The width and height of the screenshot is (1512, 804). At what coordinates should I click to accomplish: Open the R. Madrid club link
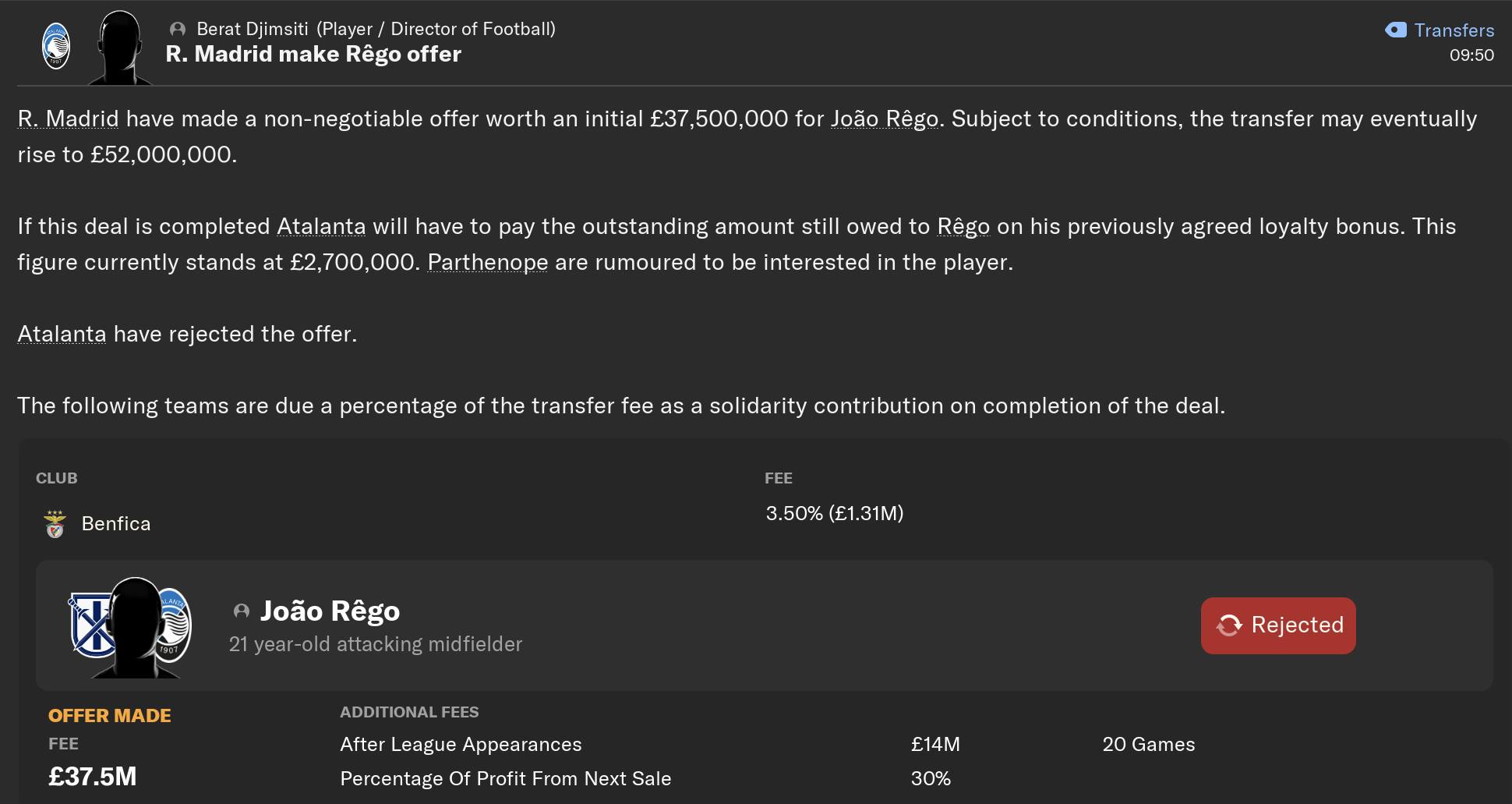coord(68,119)
